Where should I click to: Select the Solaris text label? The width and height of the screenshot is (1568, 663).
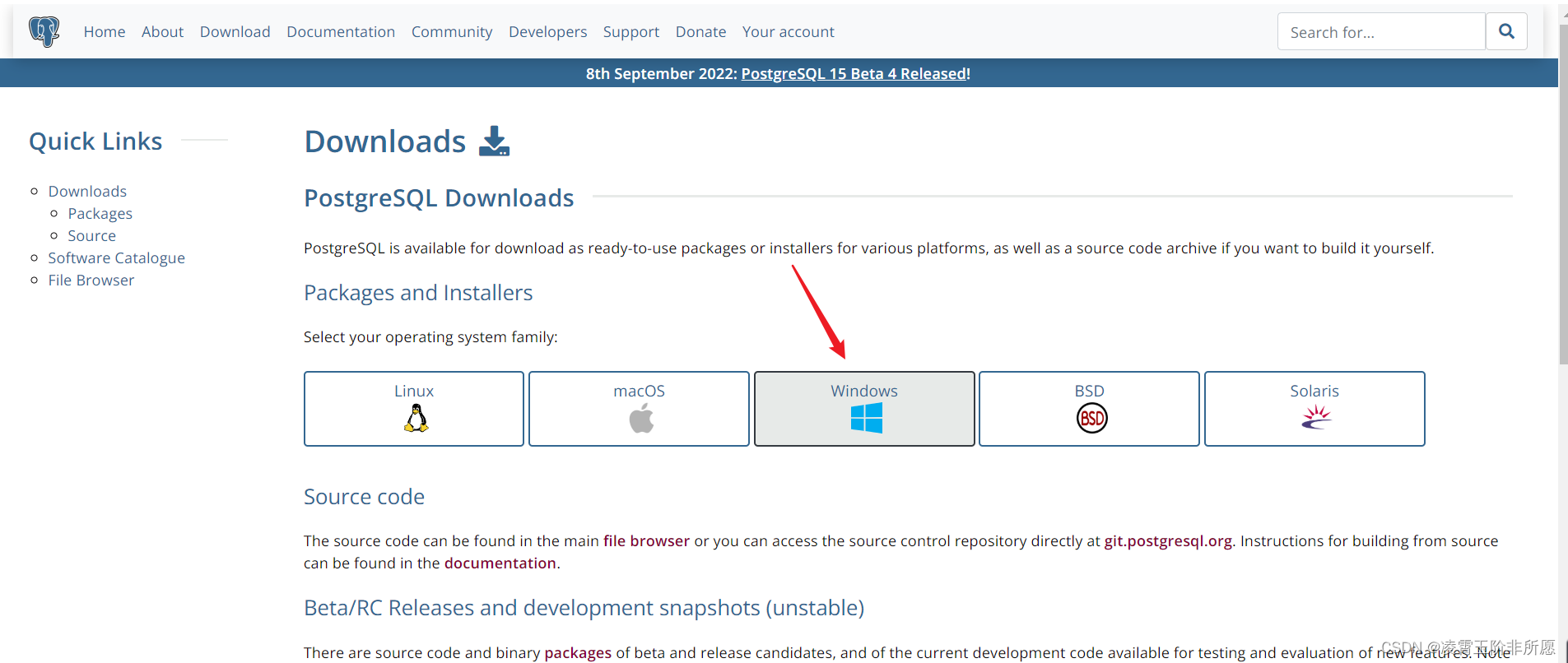click(x=1314, y=391)
